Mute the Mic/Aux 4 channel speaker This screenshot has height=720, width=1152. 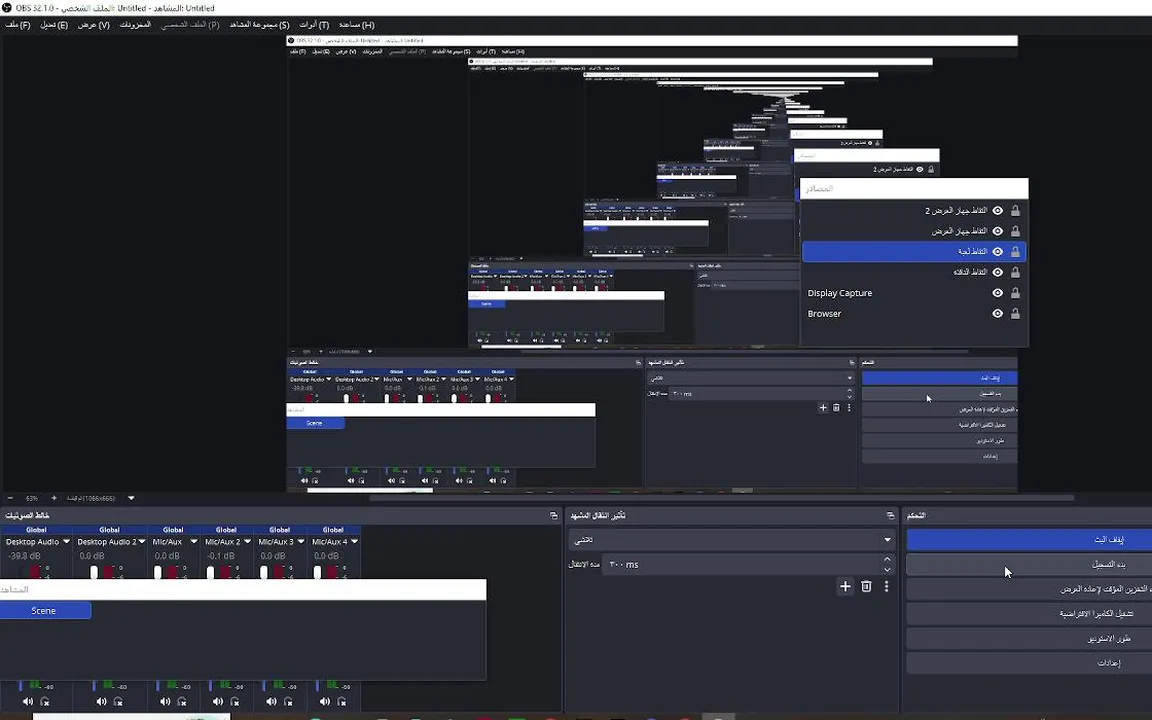(x=325, y=702)
